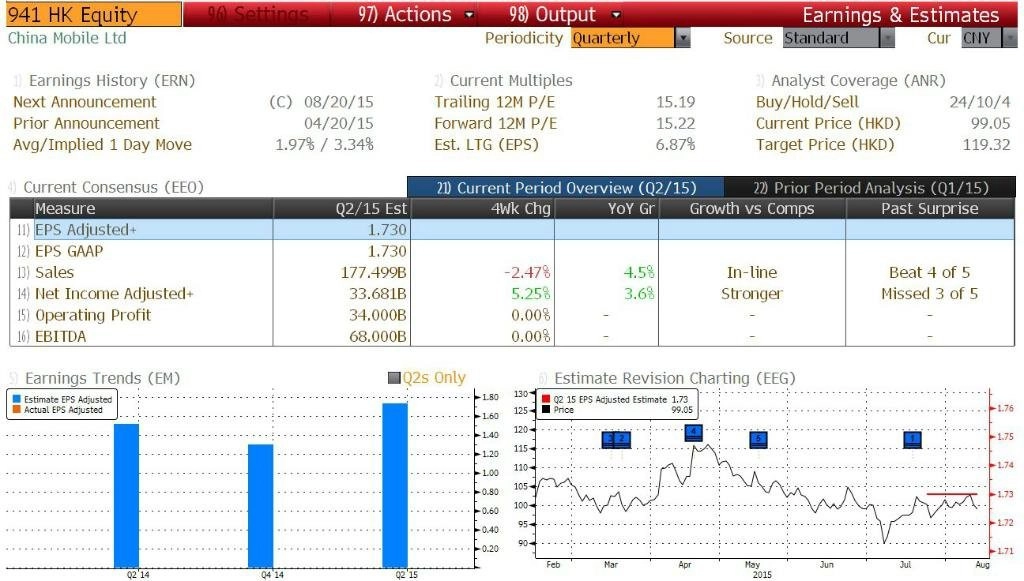Click the black Price legend swatch

(546, 409)
